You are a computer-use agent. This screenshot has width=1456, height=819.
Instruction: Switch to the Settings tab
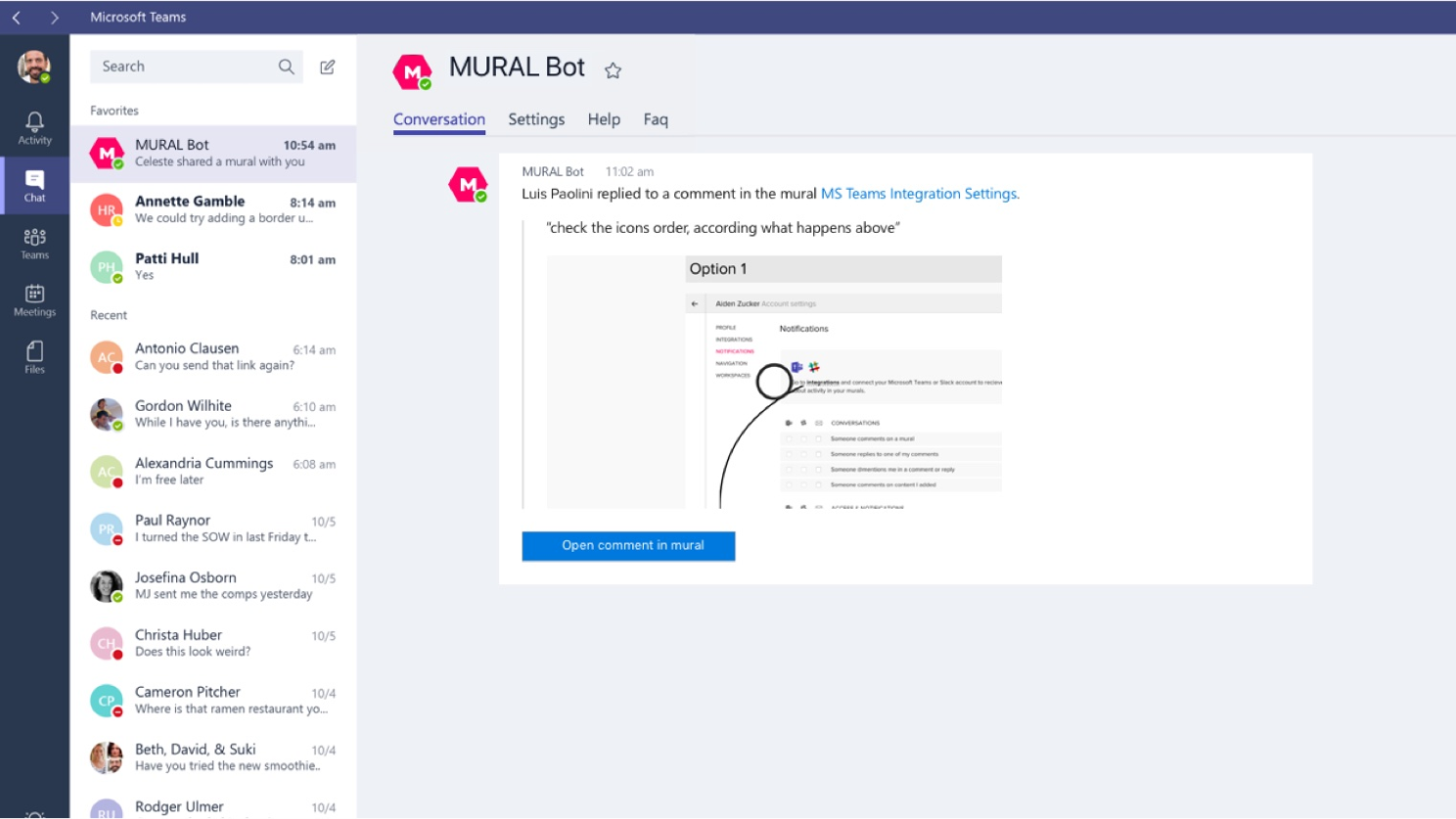coord(536,119)
